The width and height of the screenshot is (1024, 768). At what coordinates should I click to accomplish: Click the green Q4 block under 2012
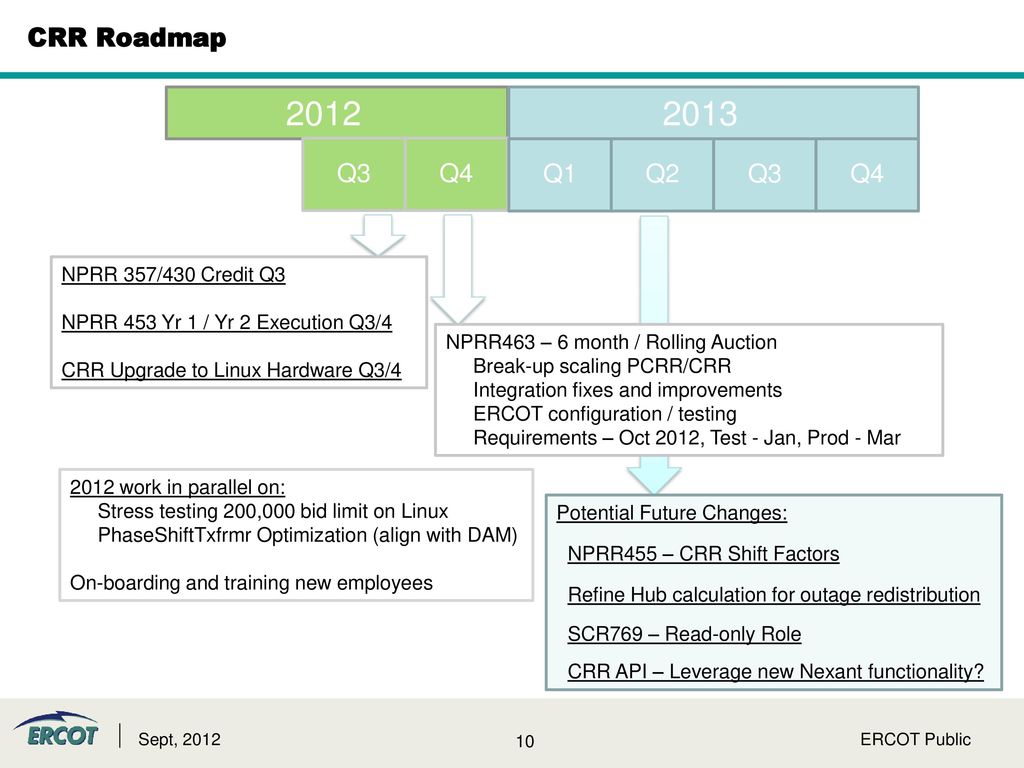[456, 174]
